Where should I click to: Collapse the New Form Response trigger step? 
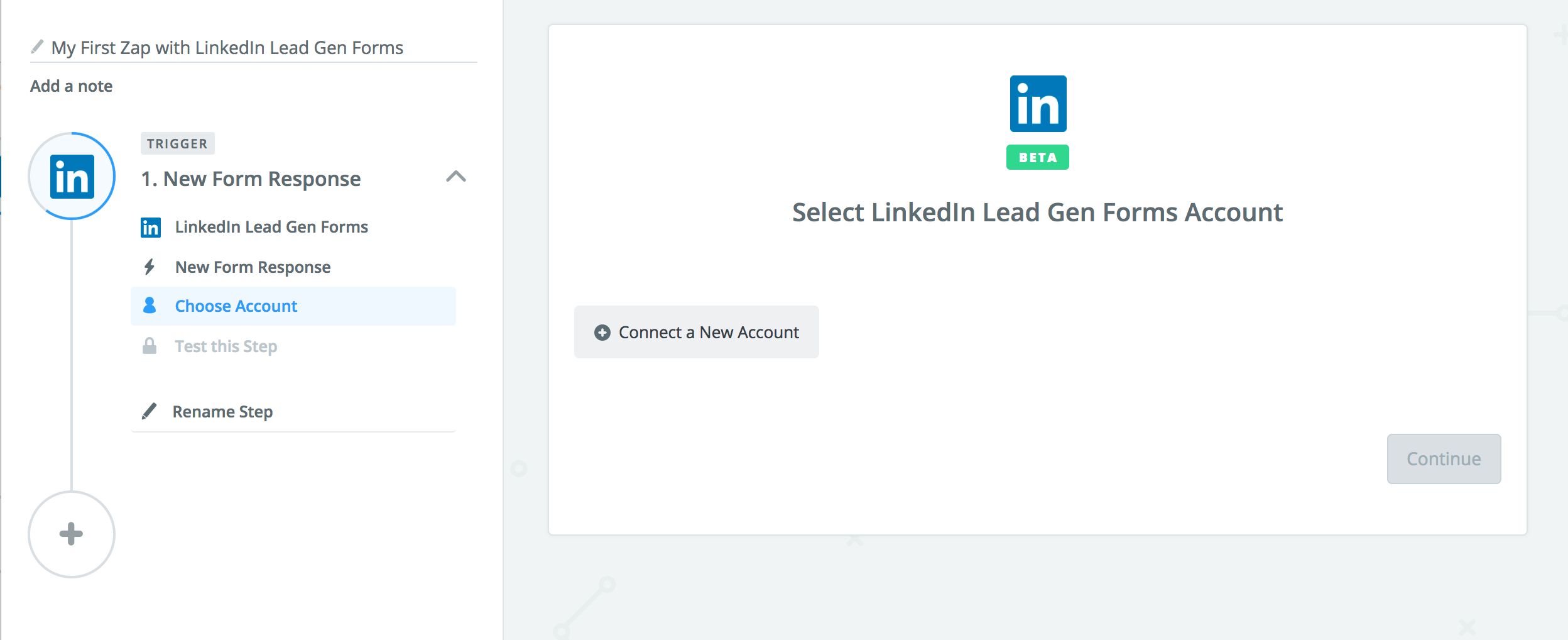(x=456, y=177)
